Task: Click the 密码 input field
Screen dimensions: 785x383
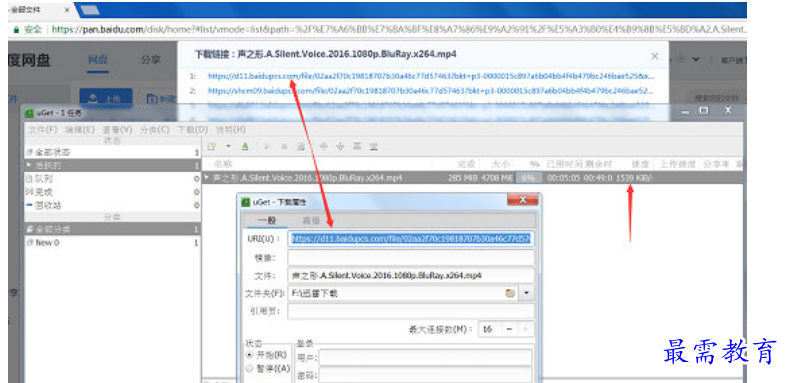Action: point(426,374)
